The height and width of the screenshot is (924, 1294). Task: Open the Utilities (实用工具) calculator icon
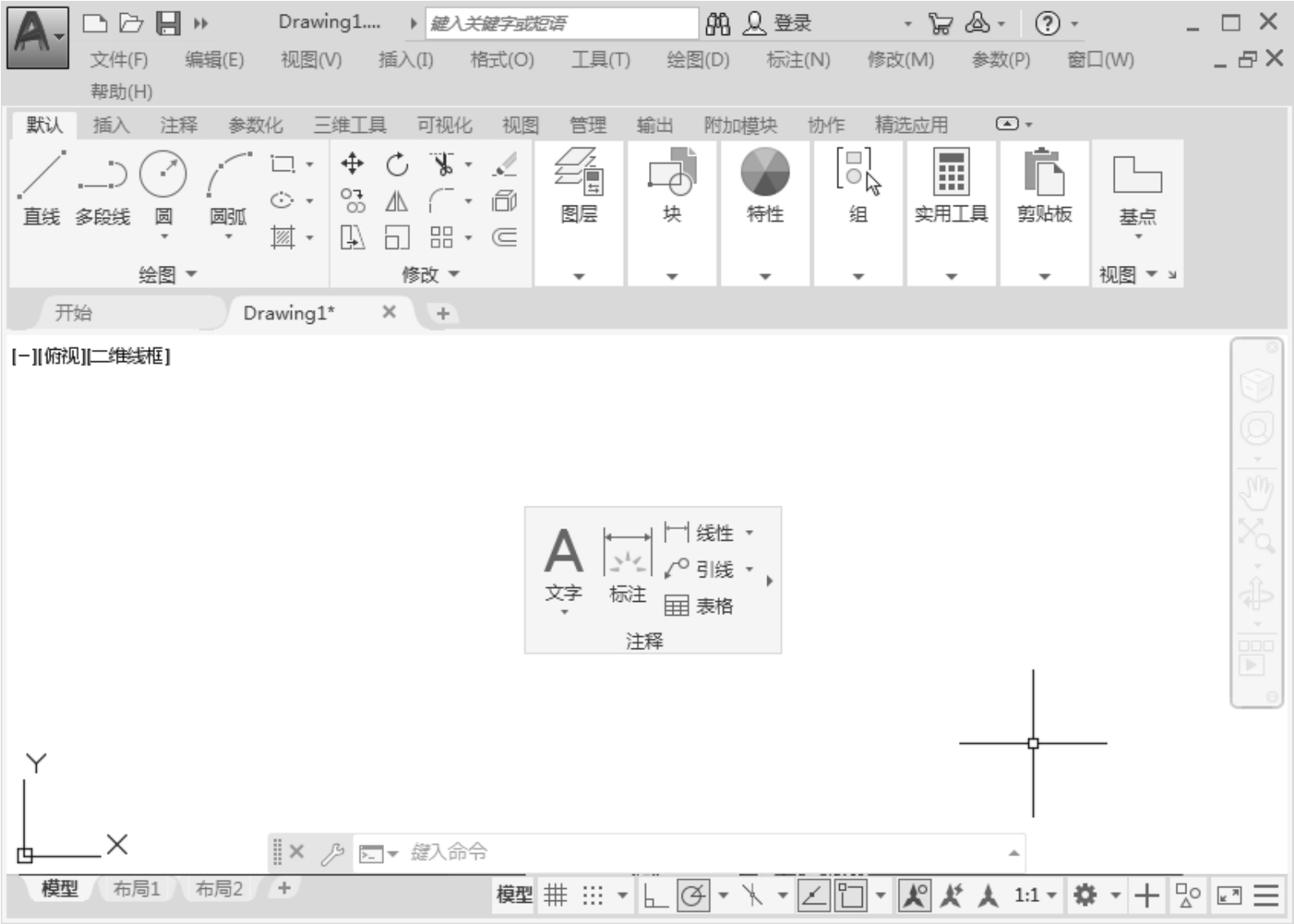coord(951,172)
